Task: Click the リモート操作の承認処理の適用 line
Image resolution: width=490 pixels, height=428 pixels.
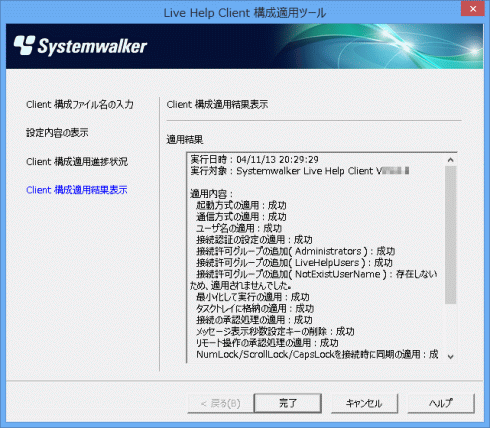Action: point(267,343)
